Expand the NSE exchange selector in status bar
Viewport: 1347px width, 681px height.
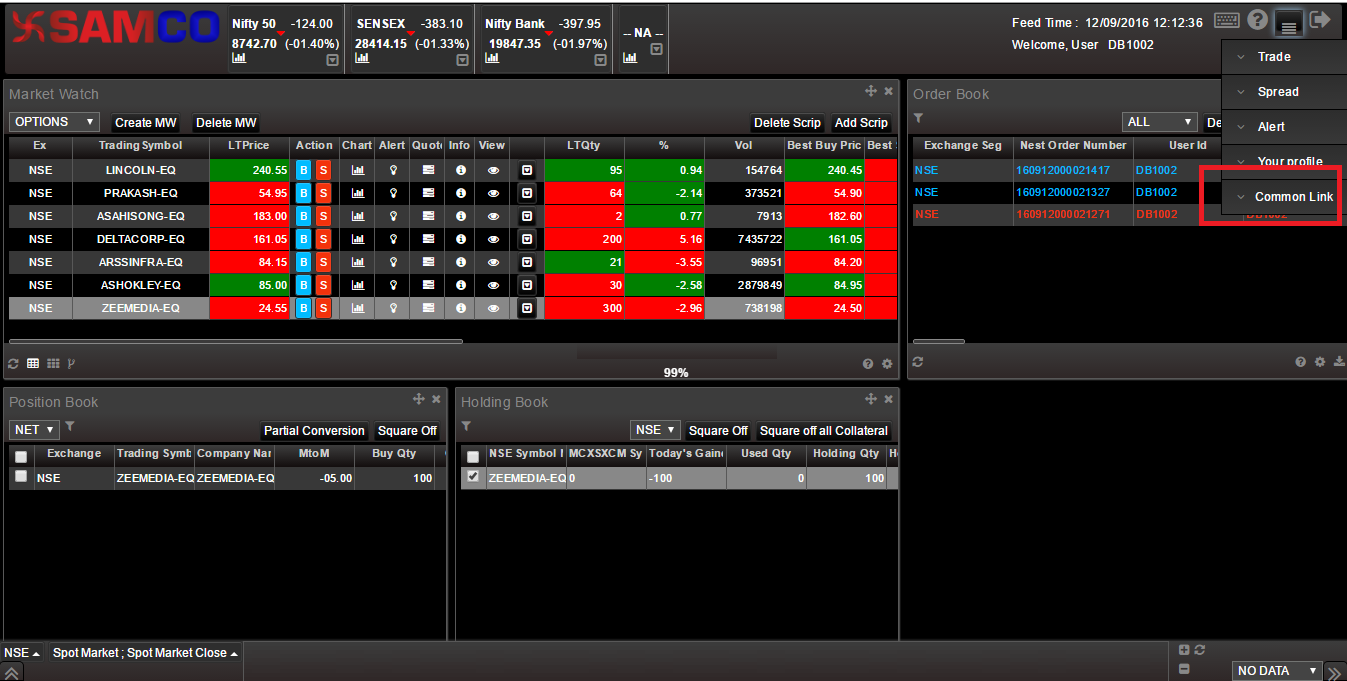click(22, 653)
